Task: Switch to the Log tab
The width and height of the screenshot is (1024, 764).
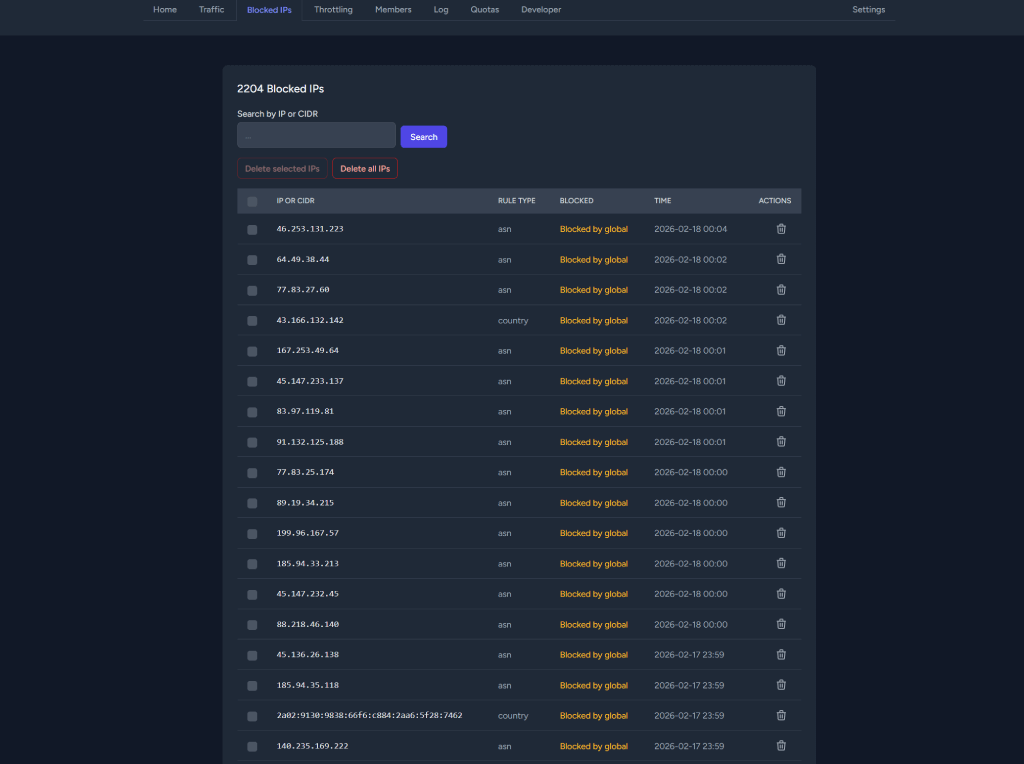Action: (441, 10)
